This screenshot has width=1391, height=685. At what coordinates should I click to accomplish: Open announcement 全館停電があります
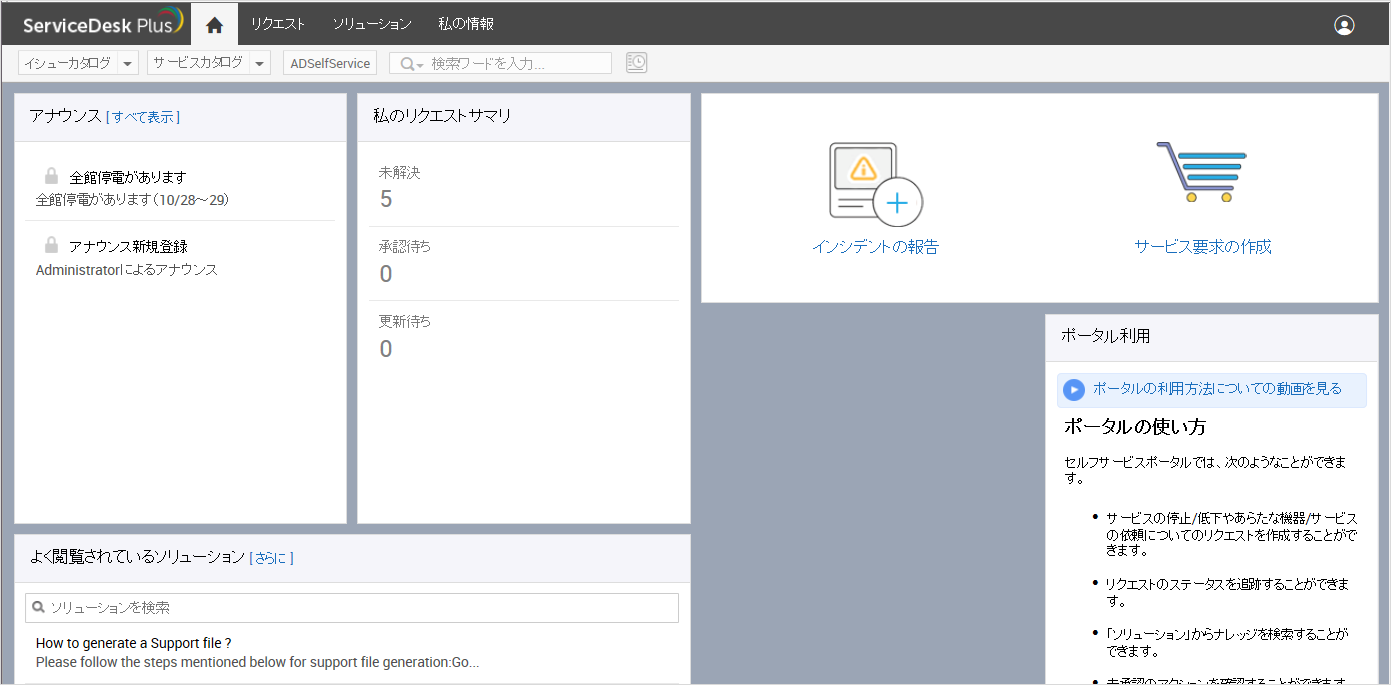point(128,177)
